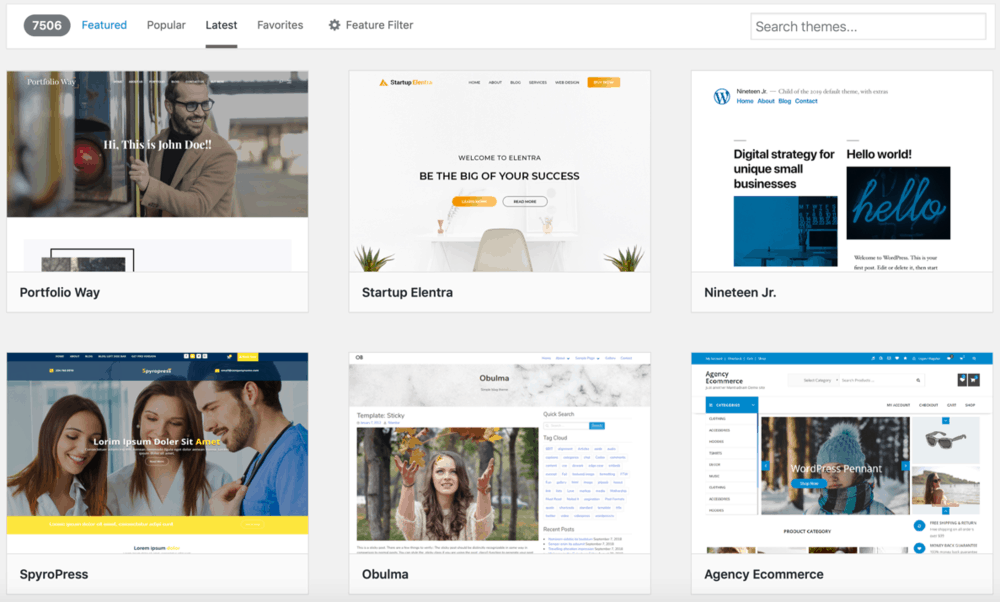Click the Search button in Obulma Quick Search
This screenshot has height=602, width=1000.
[597, 426]
